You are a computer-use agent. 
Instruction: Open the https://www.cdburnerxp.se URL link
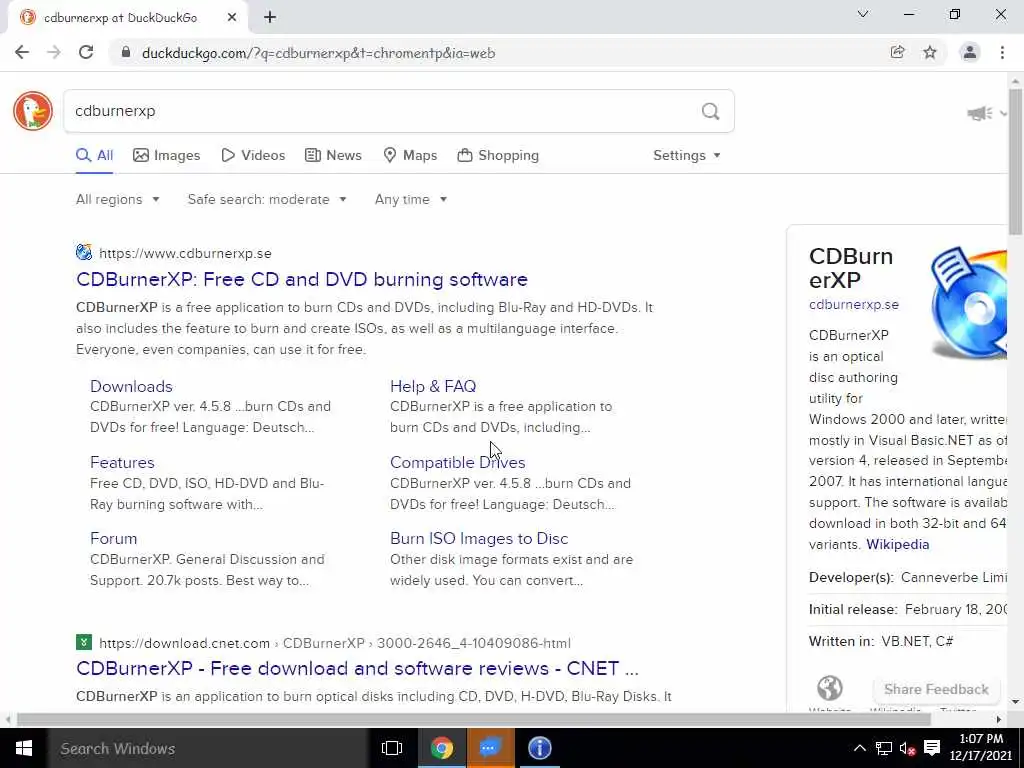click(185, 253)
